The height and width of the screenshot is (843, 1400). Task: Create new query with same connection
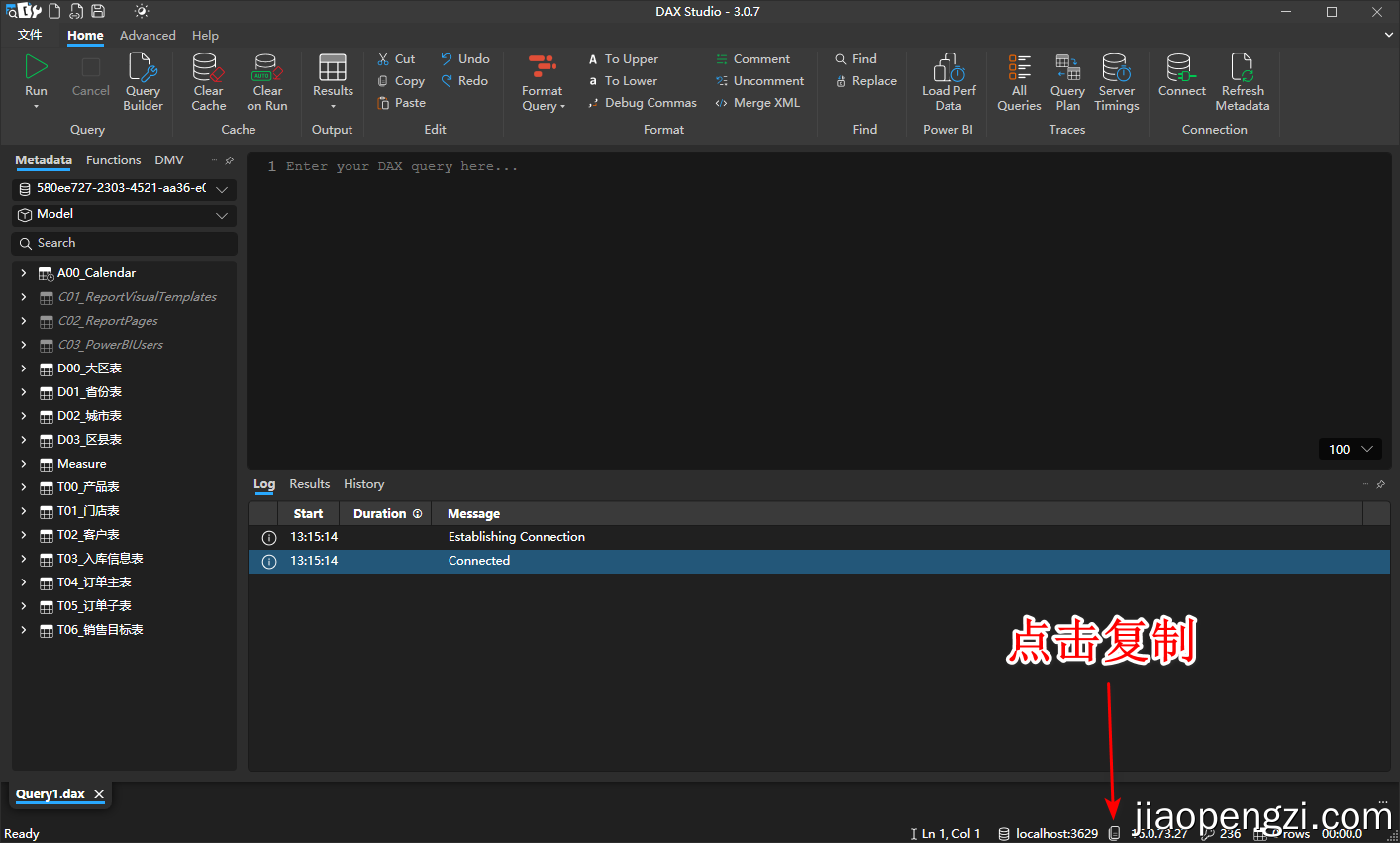(x=76, y=11)
